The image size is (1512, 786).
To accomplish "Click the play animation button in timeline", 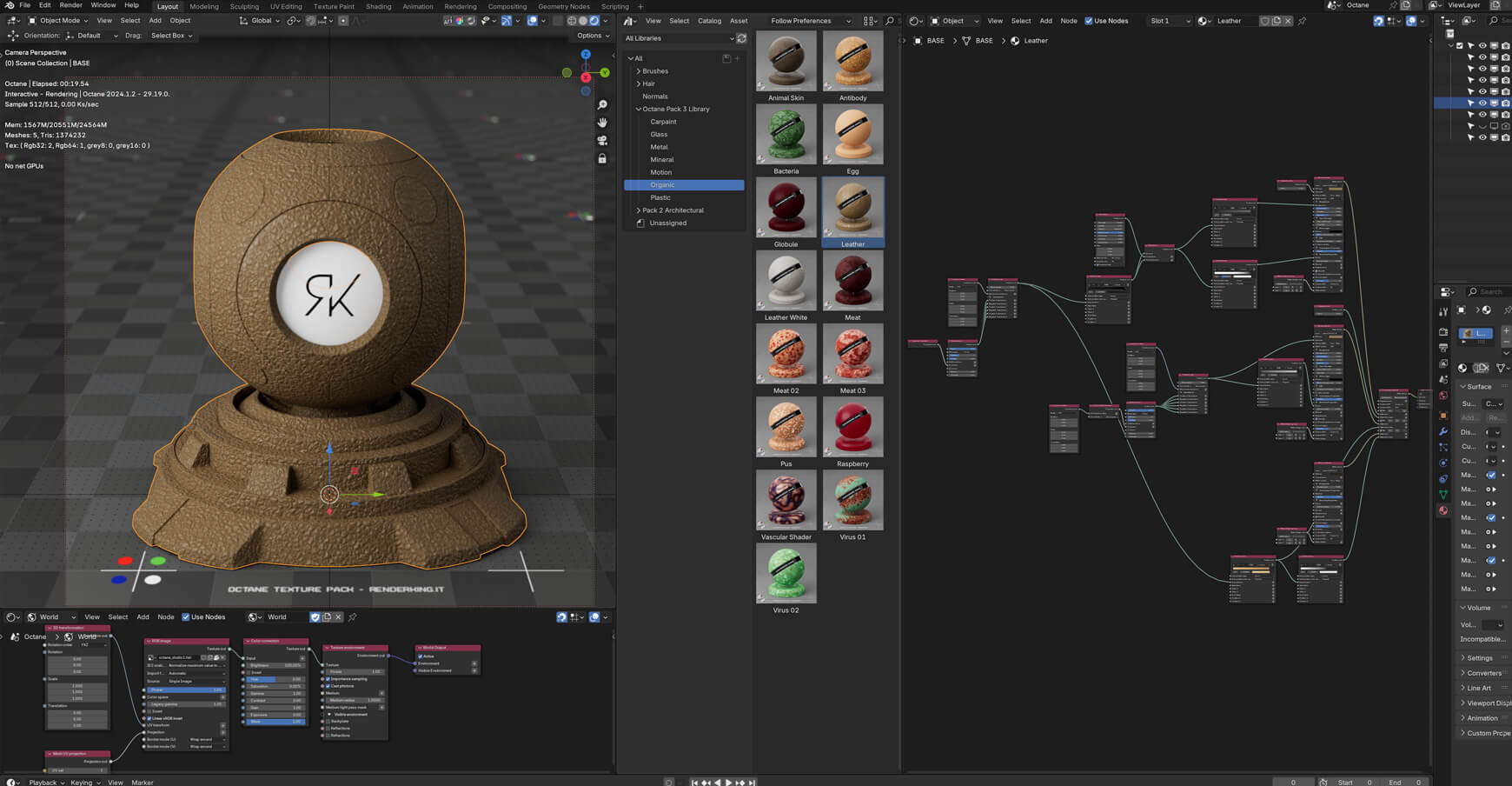I will click(728, 783).
